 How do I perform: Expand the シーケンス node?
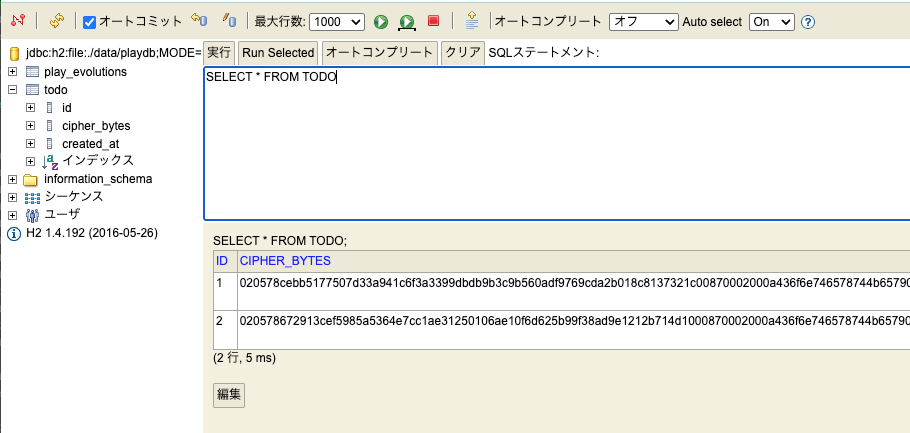pos(12,197)
